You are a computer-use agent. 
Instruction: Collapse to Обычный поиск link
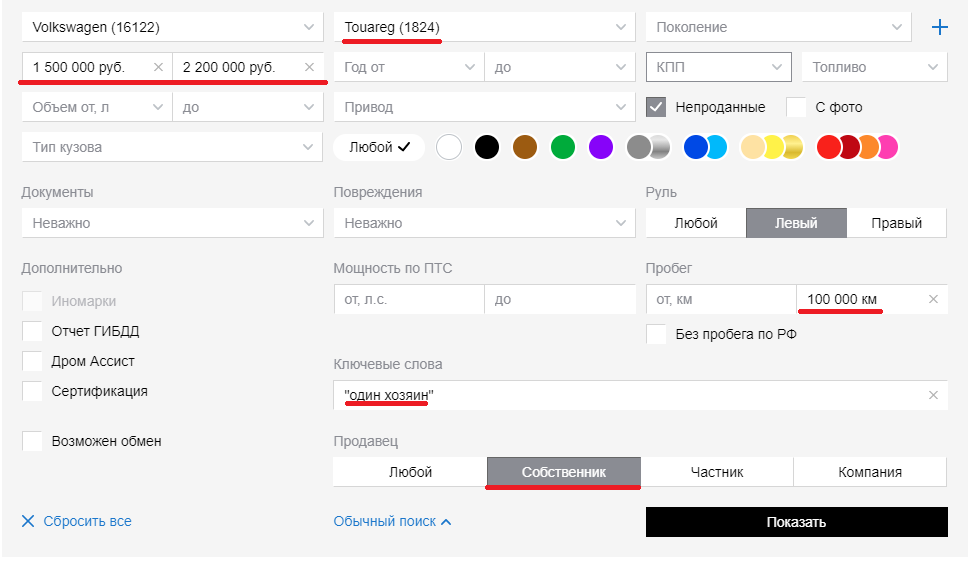coord(392,521)
